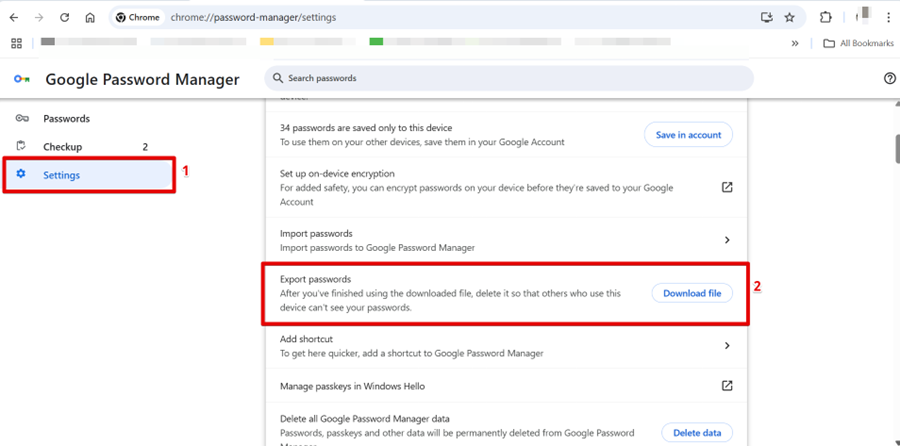This screenshot has width=900, height=446.
Task: Open Checkup in the sidebar
Action: pyautogui.click(x=62, y=147)
